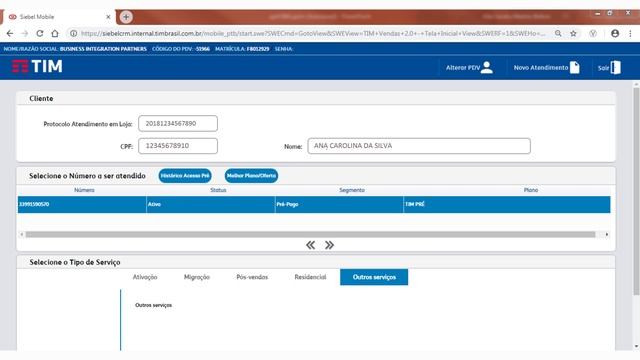Click the Segmento column header

[x=352, y=190]
